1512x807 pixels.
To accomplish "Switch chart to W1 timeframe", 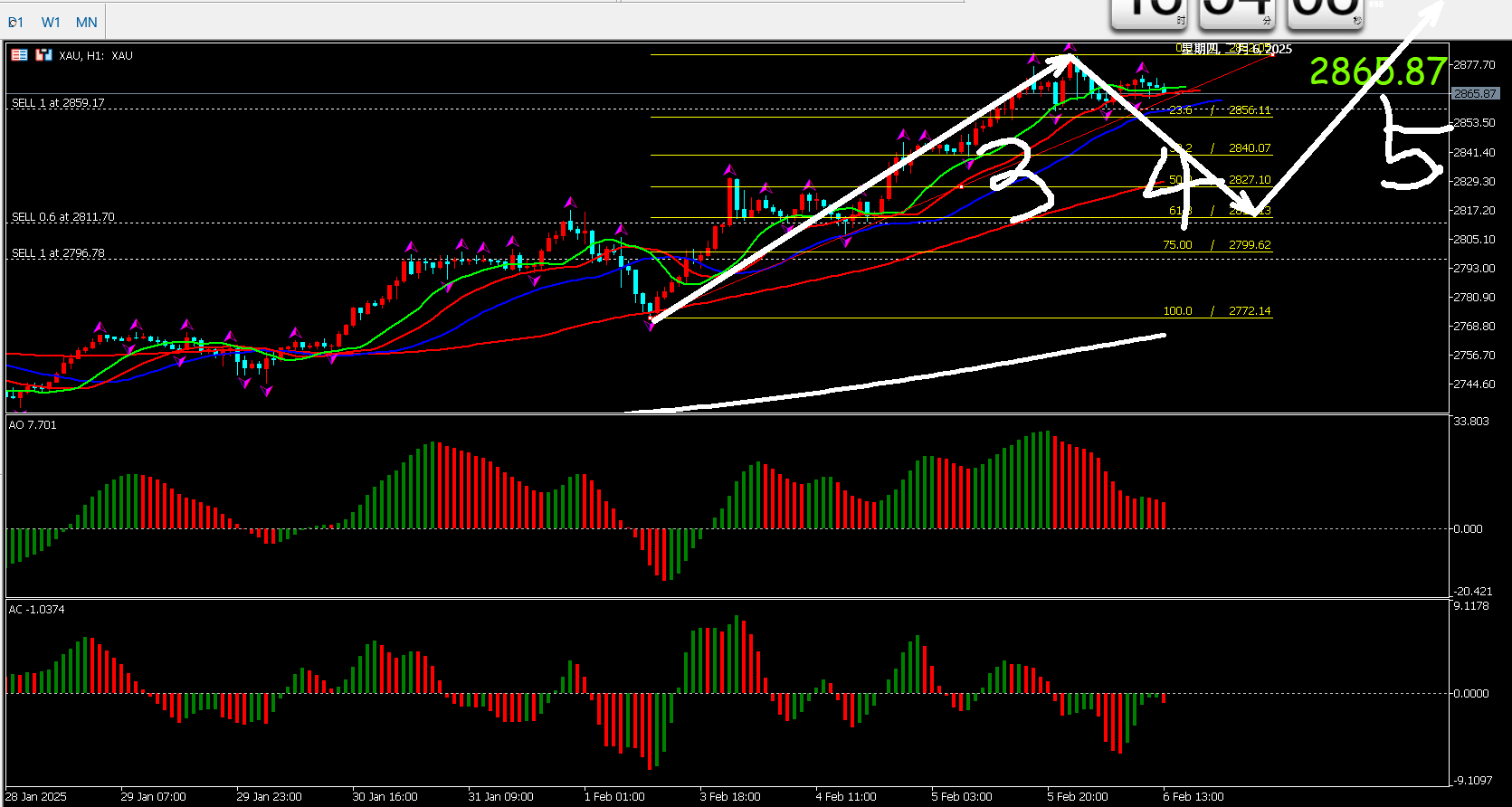I will coord(51,22).
